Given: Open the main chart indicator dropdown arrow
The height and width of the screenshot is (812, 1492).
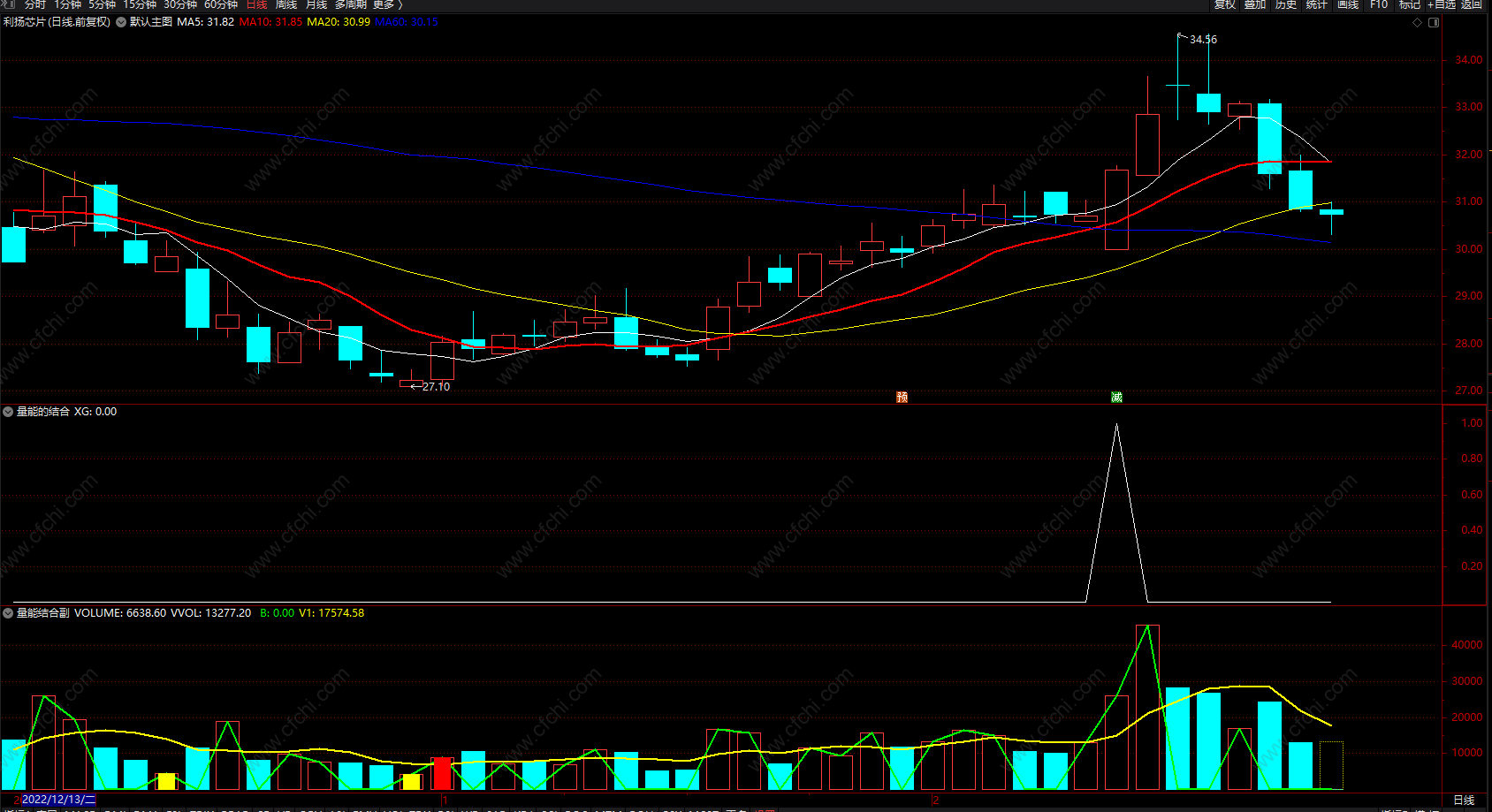Looking at the screenshot, I should click(x=121, y=22).
